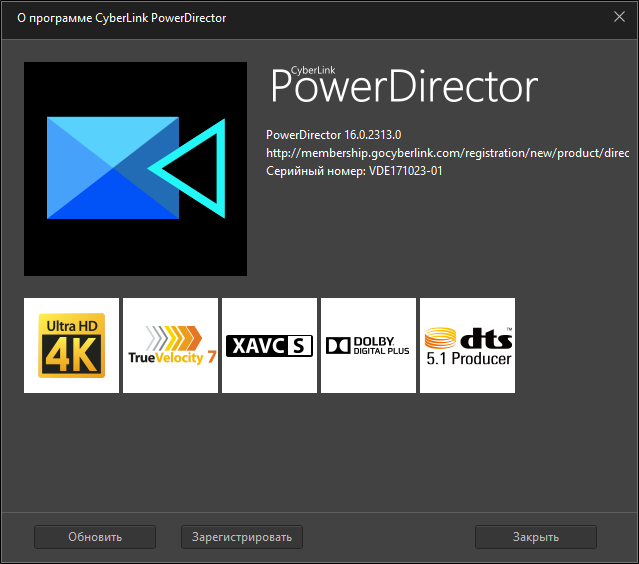Click the PowerDirector camera logo image
The image size is (639, 564).
tap(135, 169)
